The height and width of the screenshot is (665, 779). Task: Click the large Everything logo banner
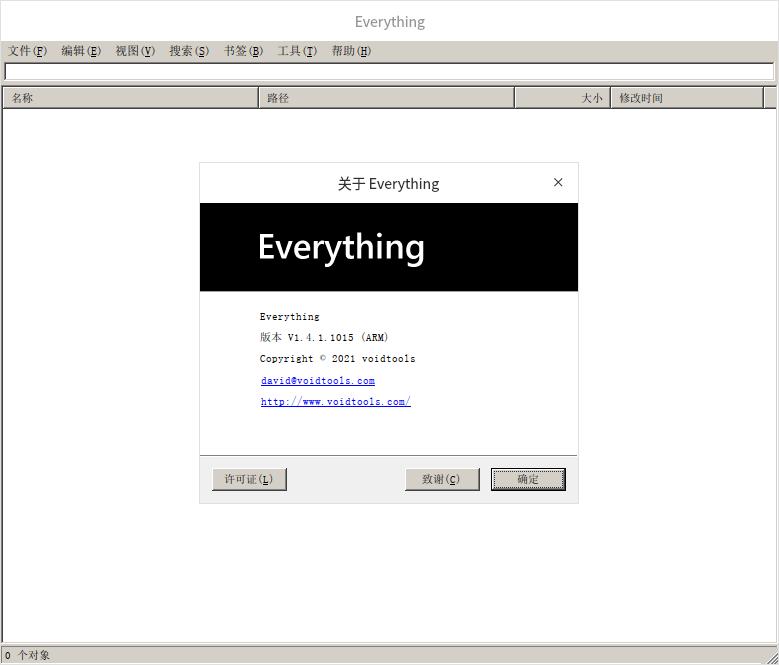[389, 247]
